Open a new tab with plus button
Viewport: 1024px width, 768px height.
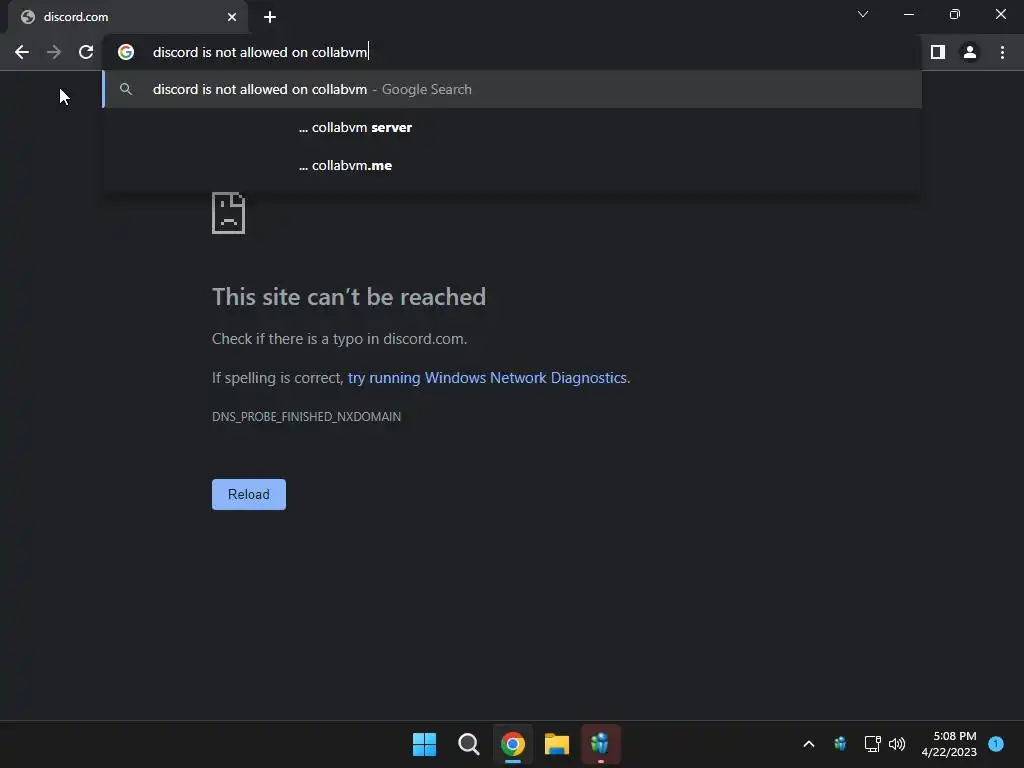270,17
